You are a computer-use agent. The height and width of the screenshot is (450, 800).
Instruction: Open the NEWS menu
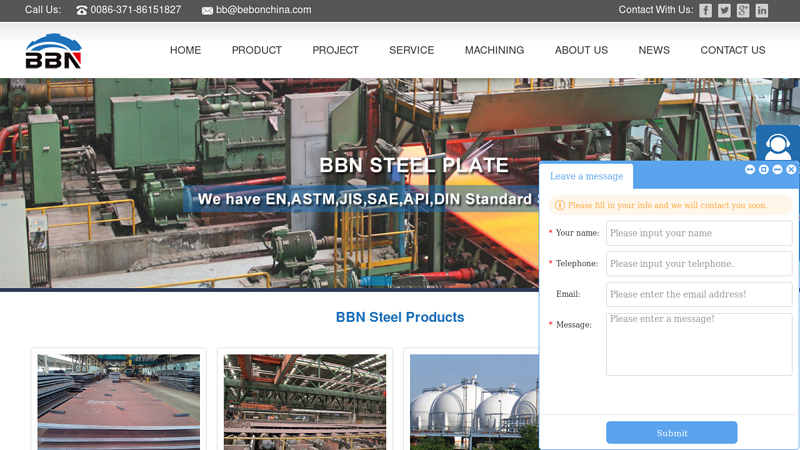pyautogui.click(x=654, y=50)
